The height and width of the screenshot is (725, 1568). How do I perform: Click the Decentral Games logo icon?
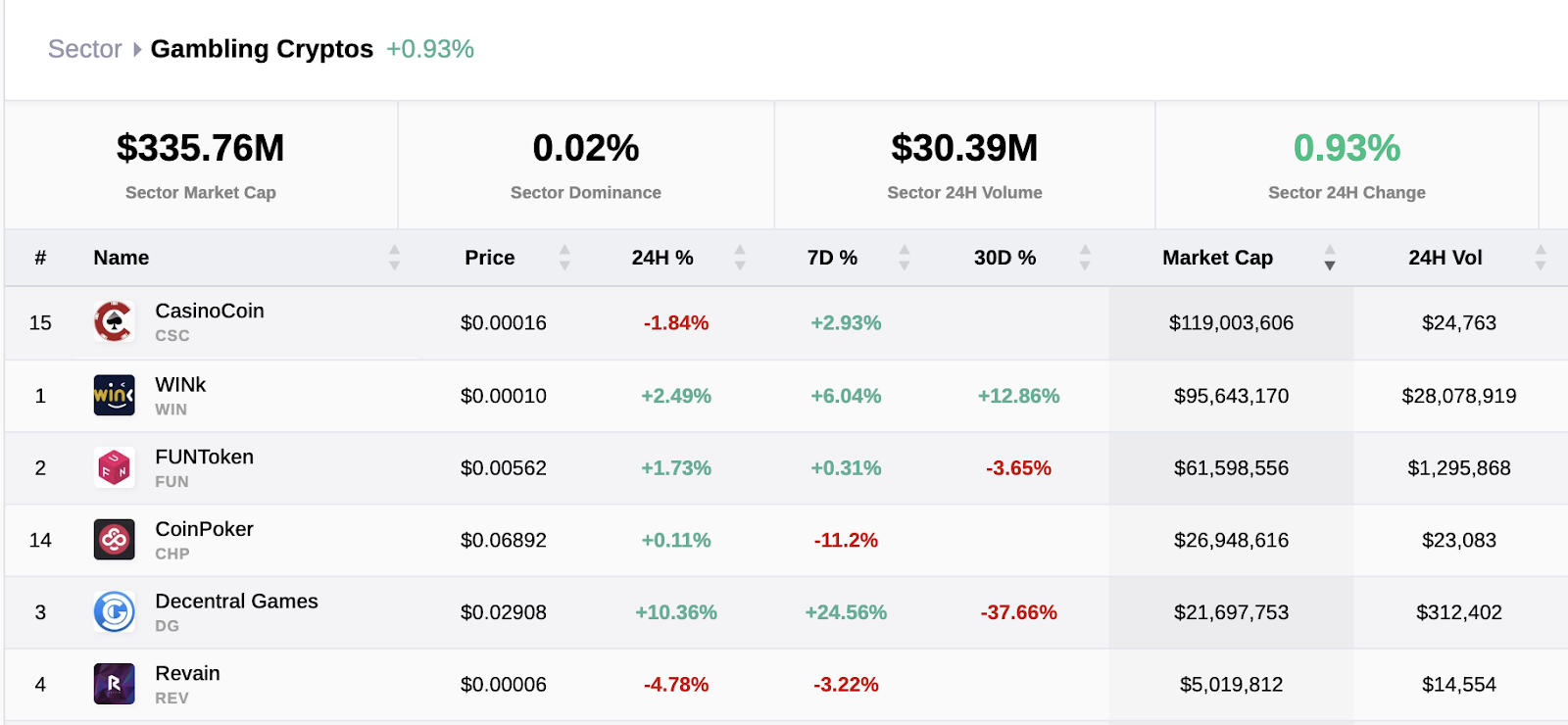[114, 612]
